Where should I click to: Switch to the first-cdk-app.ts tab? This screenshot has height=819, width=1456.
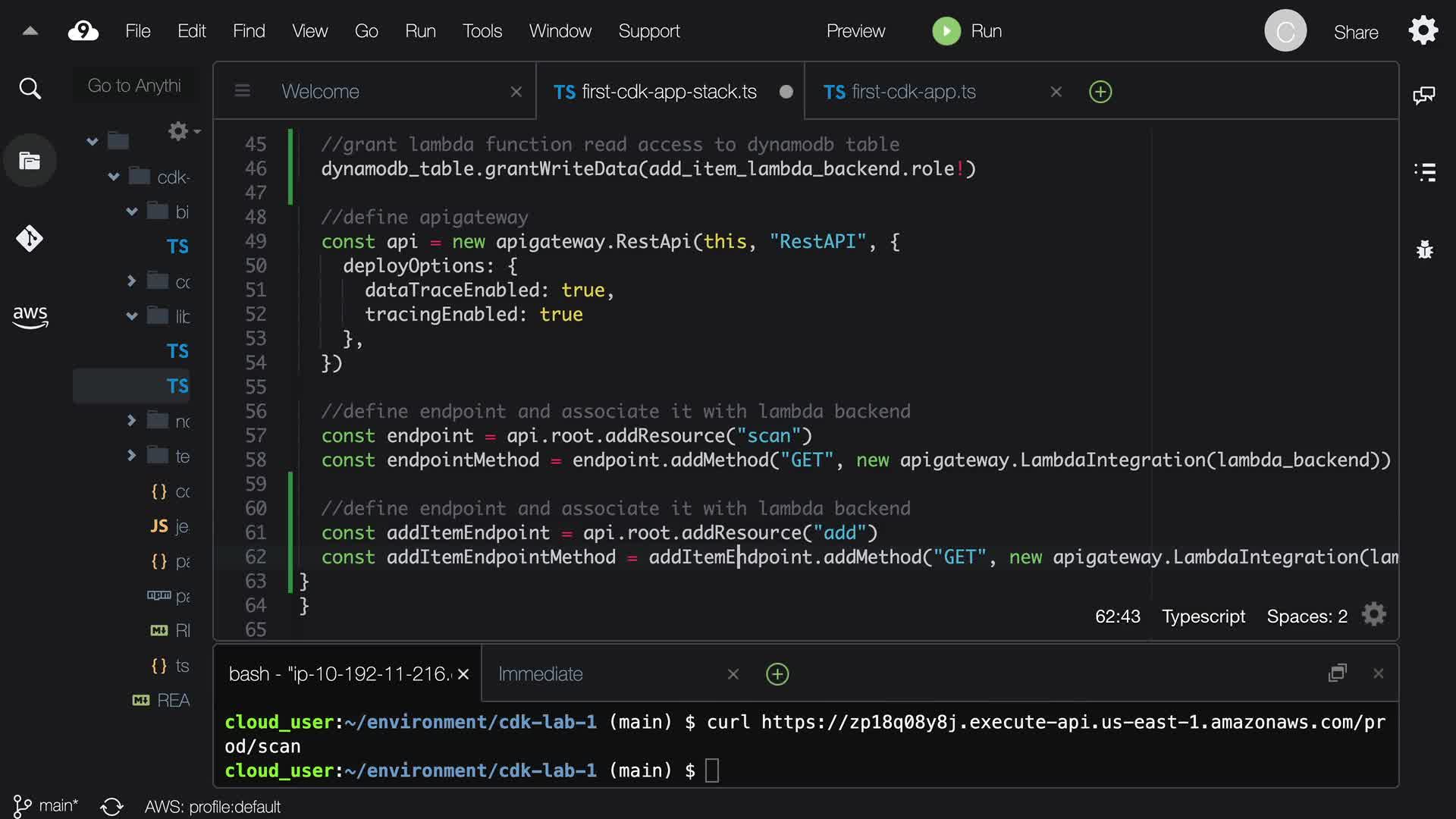pyautogui.click(x=913, y=92)
